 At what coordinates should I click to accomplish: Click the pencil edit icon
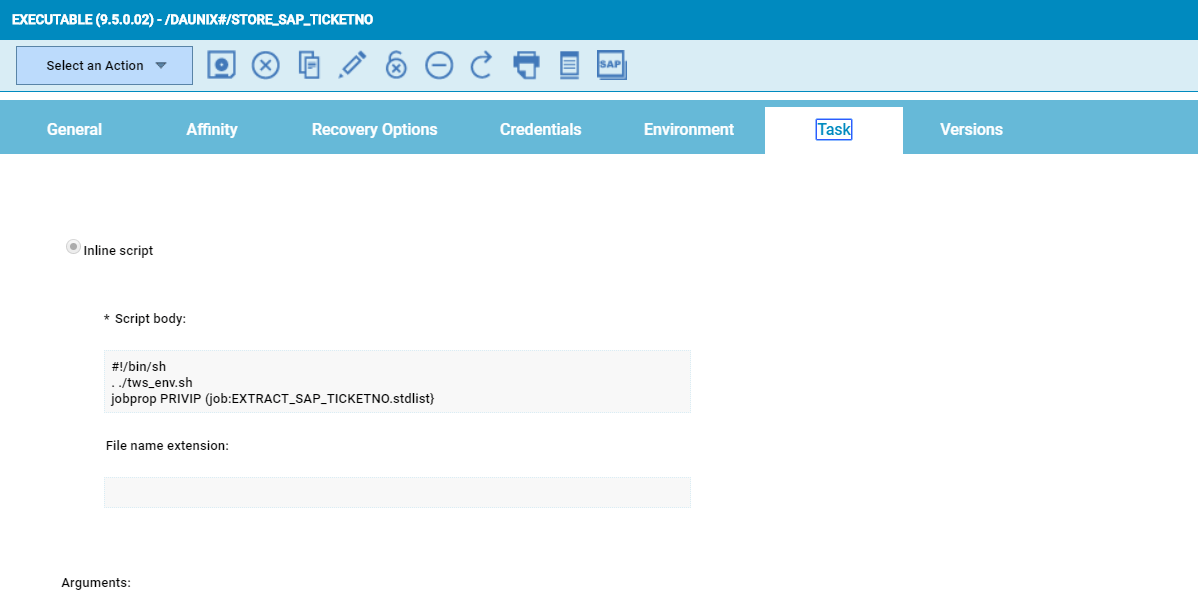[x=352, y=65]
